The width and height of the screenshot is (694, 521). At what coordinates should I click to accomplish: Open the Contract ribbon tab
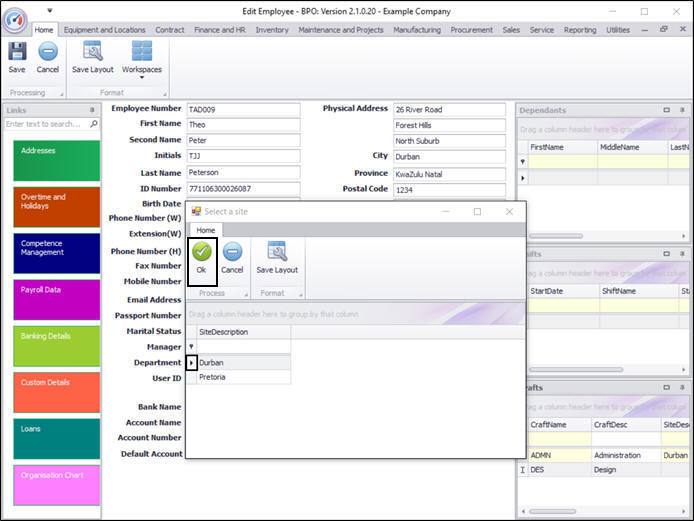pyautogui.click(x=170, y=30)
